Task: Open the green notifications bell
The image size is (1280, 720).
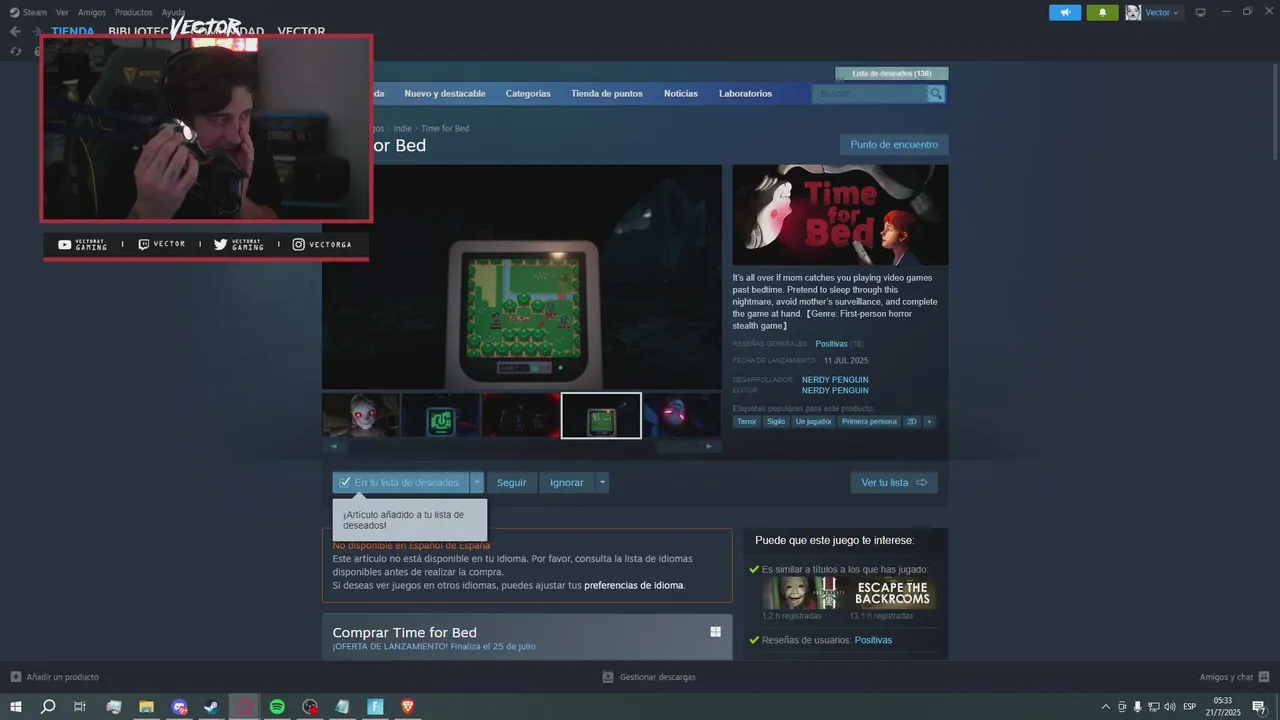Action: [1102, 12]
